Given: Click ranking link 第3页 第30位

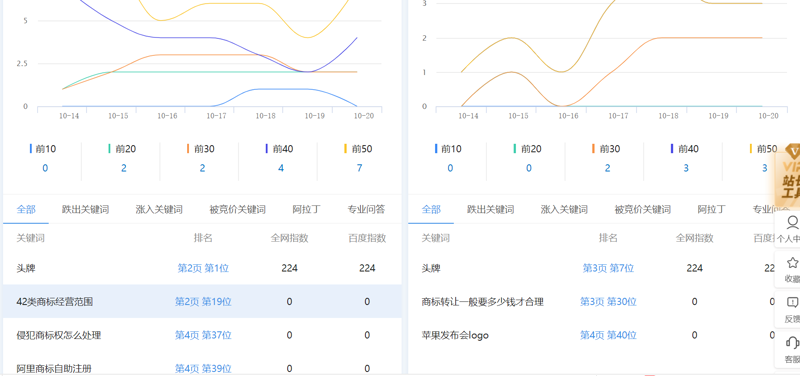Looking at the screenshot, I should (608, 302).
